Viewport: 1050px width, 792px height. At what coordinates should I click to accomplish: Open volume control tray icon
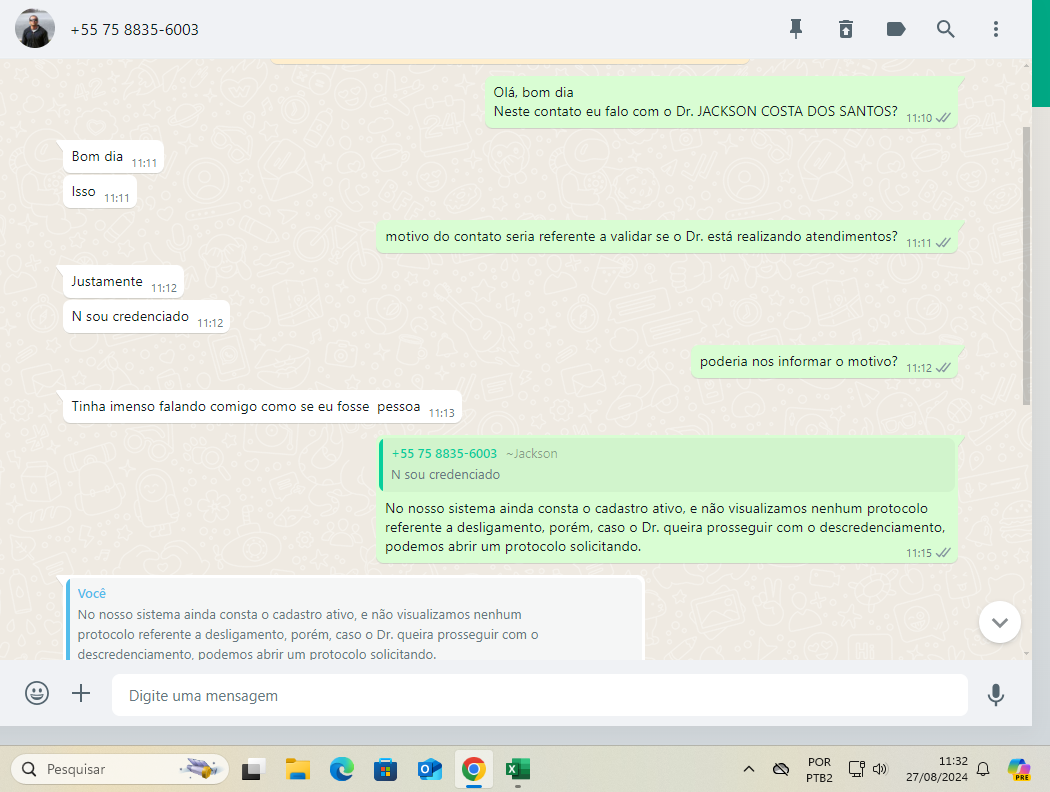pos(880,769)
